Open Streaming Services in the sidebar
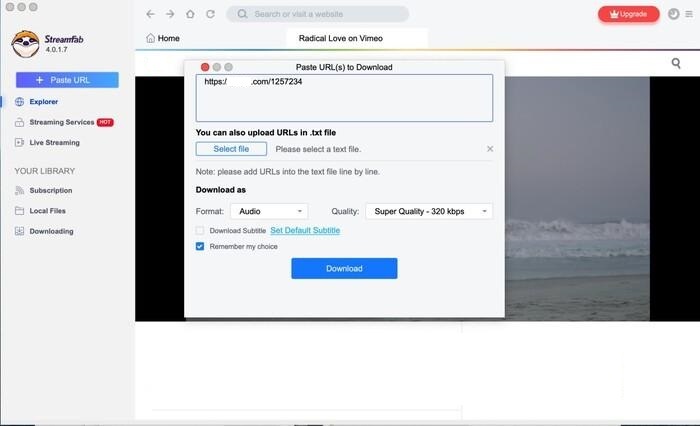The height and width of the screenshot is (426, 700). click(64, 122)
